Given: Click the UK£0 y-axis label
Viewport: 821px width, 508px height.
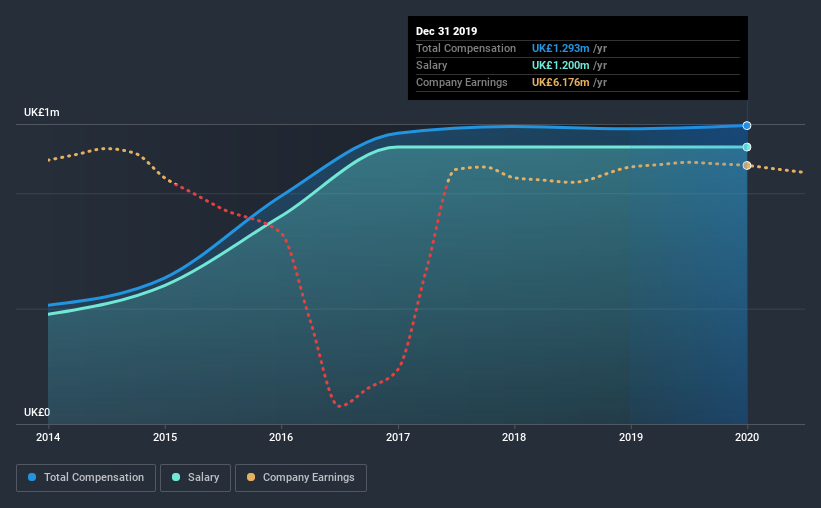Looking at the screenshot, I should pyautogui.click(x=37, y=413).
